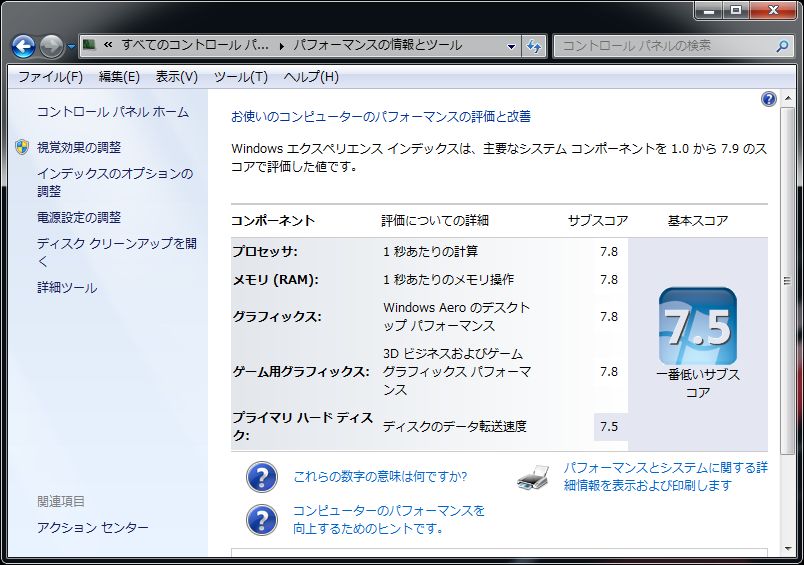Click the 7.5 hard disk subscore
The image size is (804, 565).
[x=609, y=427]
